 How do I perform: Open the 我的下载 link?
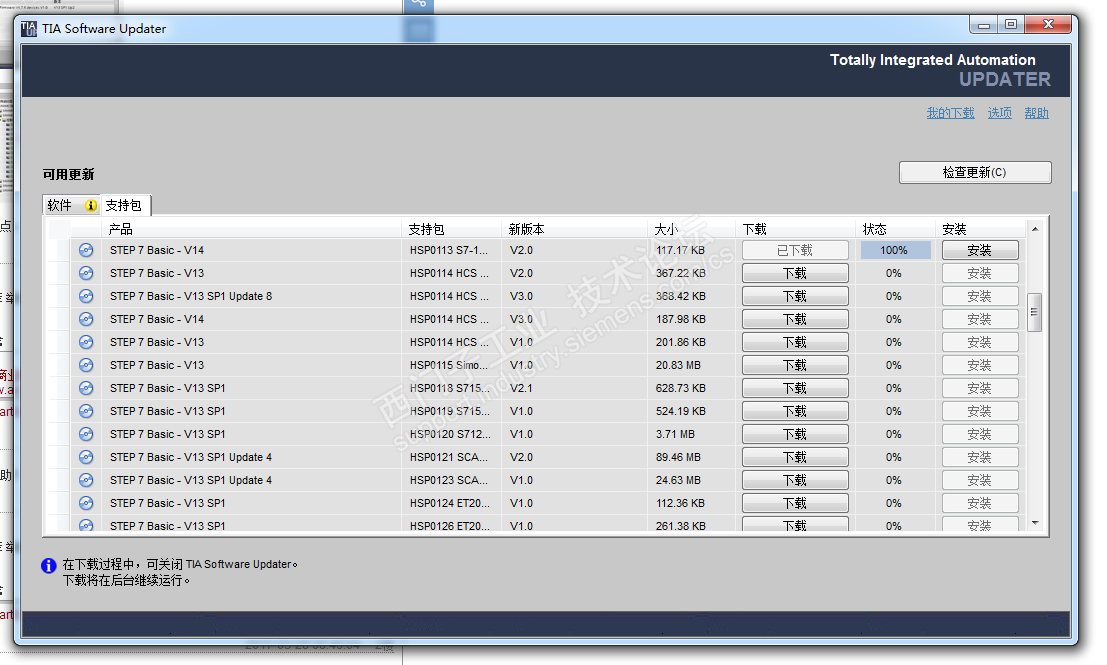coord(950,113)
